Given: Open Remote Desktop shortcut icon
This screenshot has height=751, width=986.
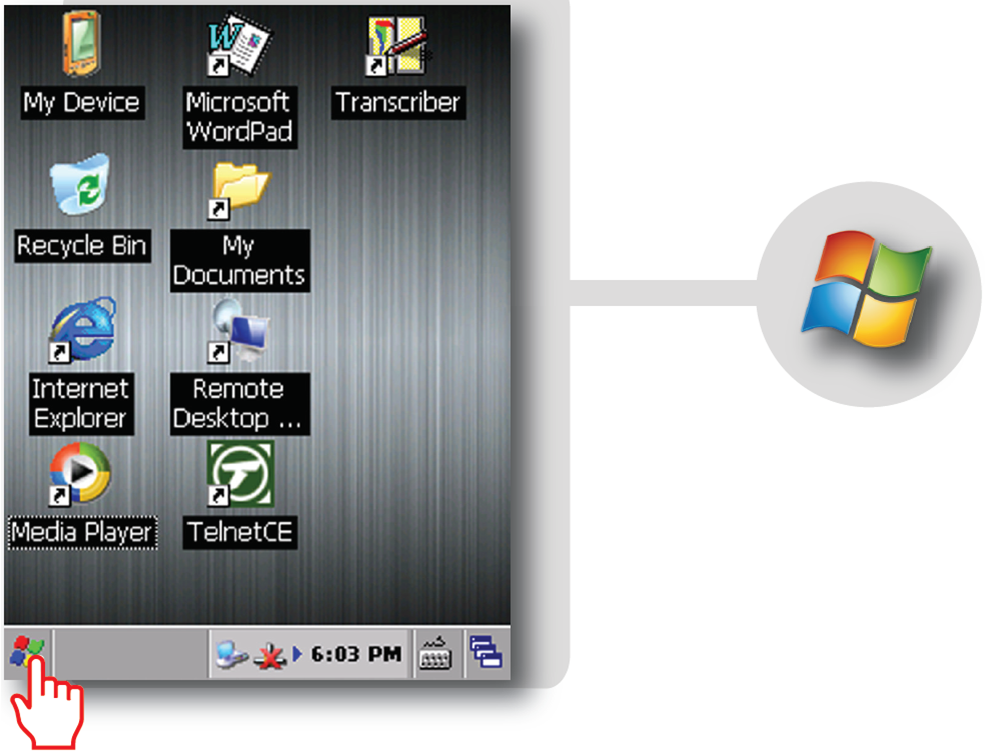Looking at the screenshot, I should coord(239,331).
